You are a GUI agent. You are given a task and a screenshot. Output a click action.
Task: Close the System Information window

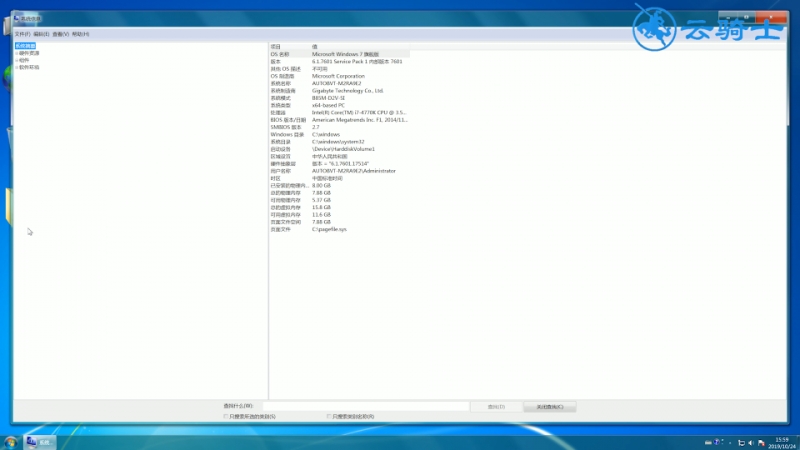click(771, 18)
